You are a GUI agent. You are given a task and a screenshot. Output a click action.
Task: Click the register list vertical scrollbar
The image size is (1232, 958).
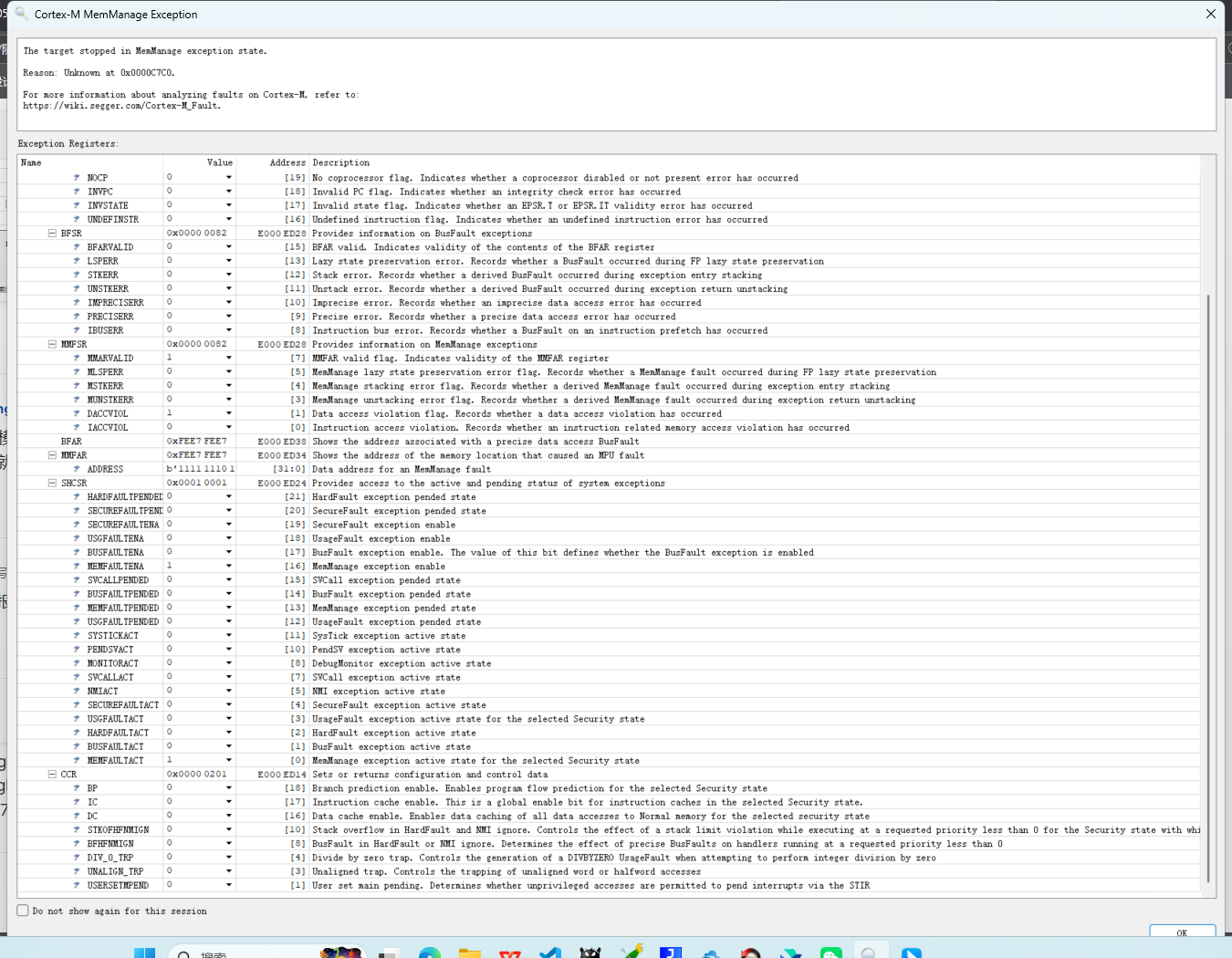point(1208,584)
